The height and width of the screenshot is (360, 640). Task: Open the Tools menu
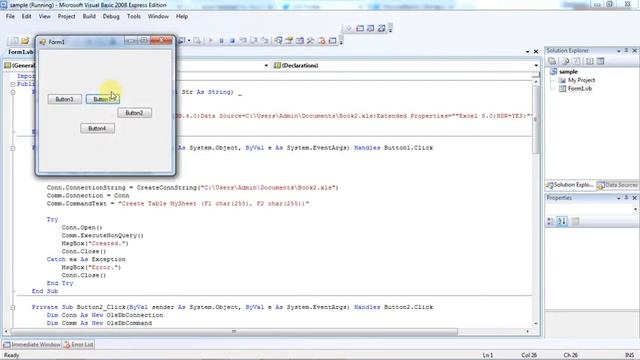tap(133, 16)
